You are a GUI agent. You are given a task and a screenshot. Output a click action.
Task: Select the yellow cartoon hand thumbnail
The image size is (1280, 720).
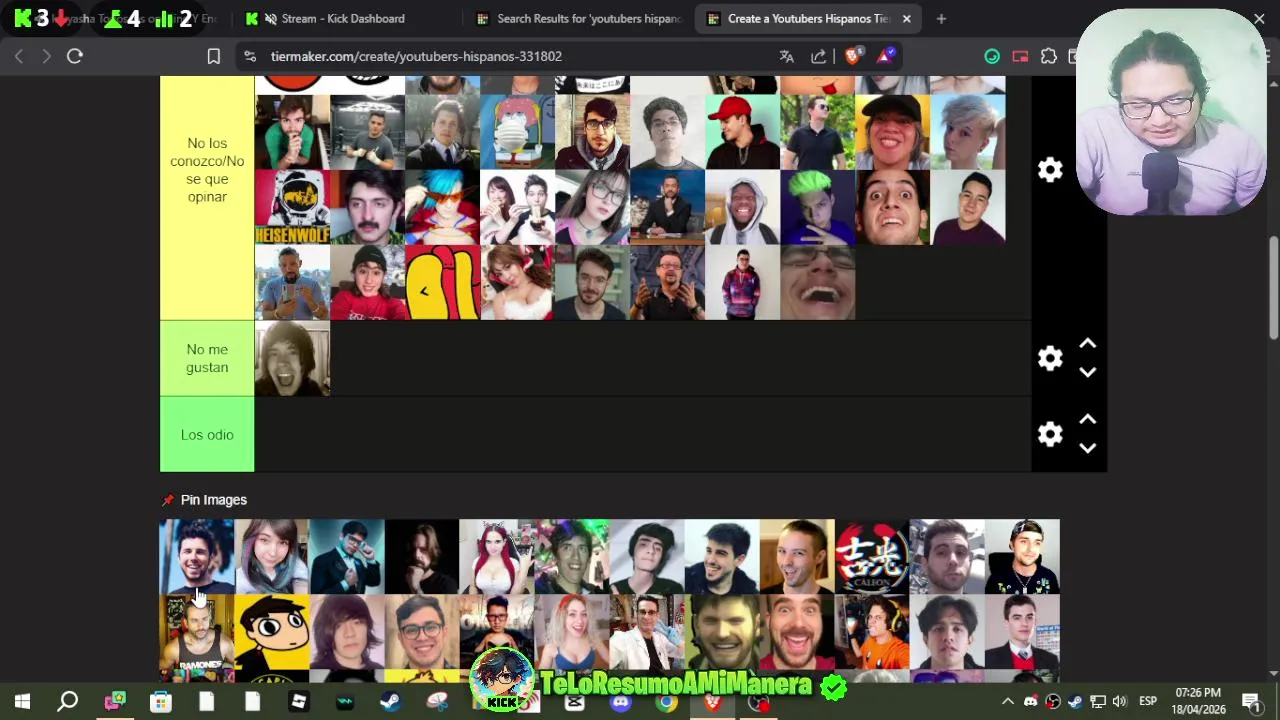point(442,282)
